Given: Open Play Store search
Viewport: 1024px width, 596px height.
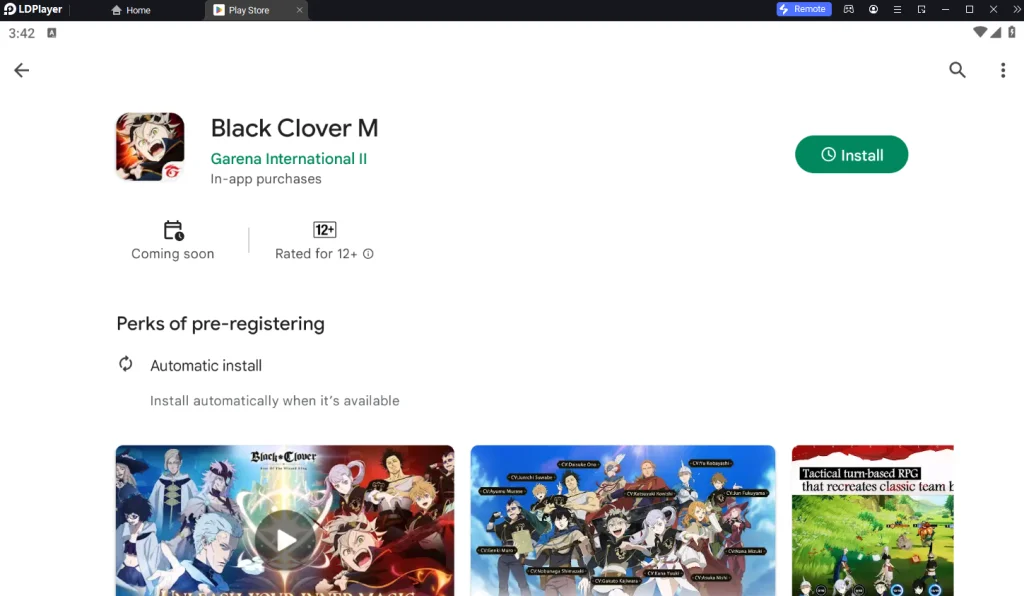Looking at the screenshot, I should point(957,70).
